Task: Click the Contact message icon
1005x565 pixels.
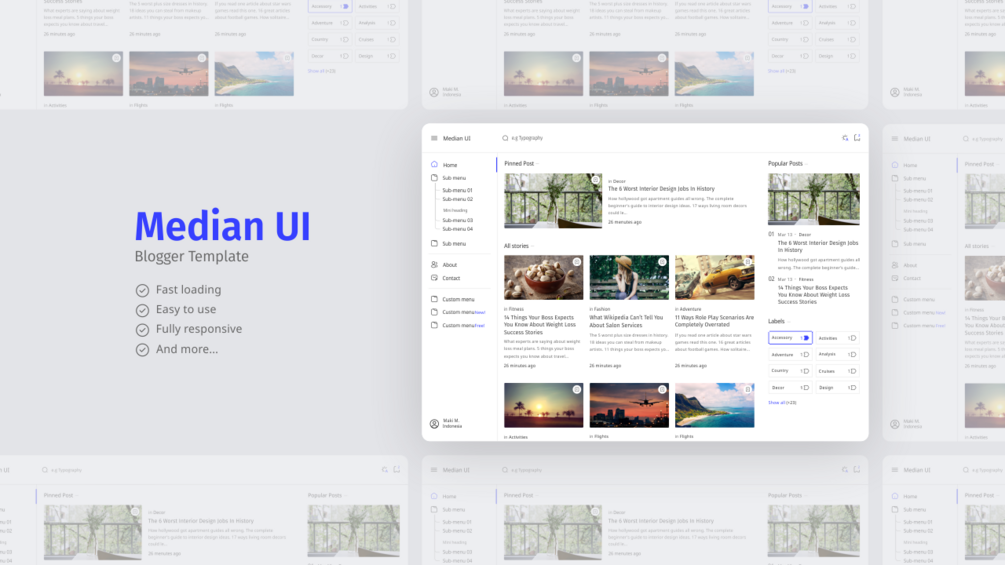Action: [x=435, y=278]
